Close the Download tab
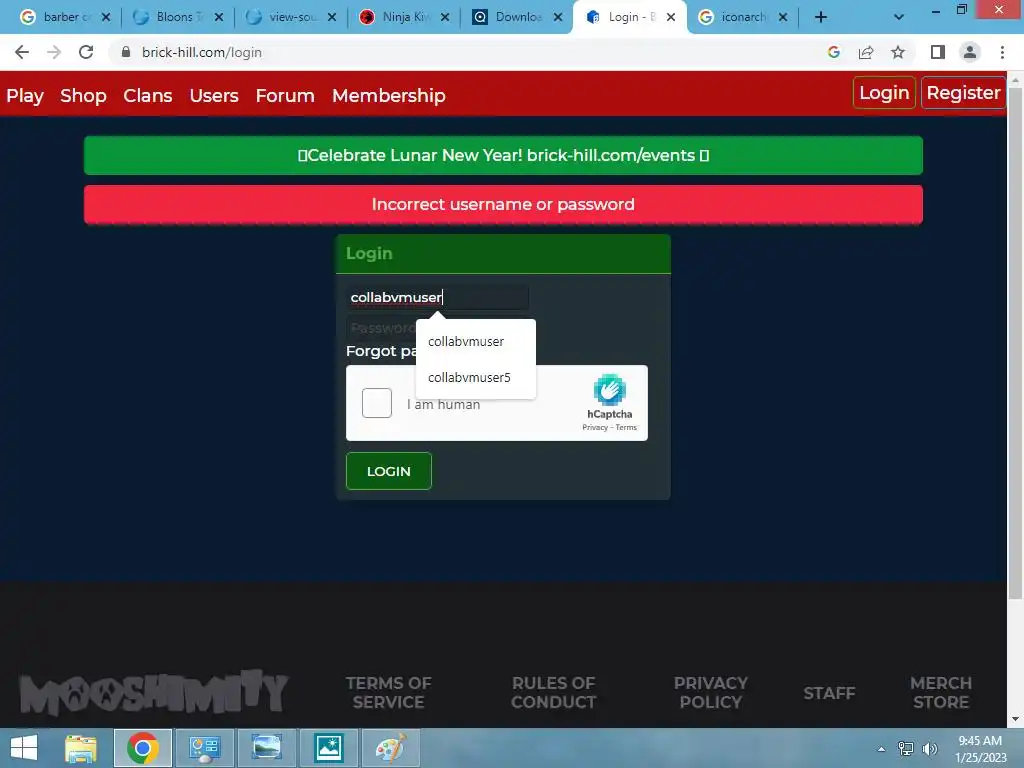1024x768 pixels. [558, 17]
